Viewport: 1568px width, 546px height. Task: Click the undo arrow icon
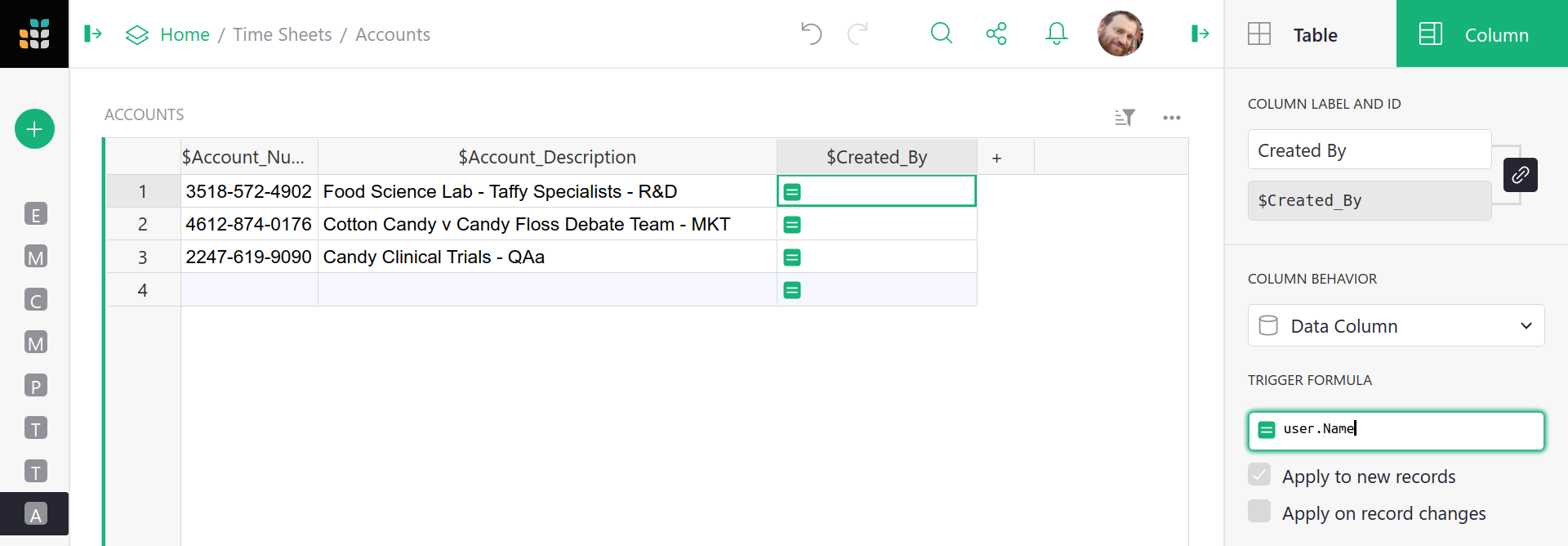811,34
